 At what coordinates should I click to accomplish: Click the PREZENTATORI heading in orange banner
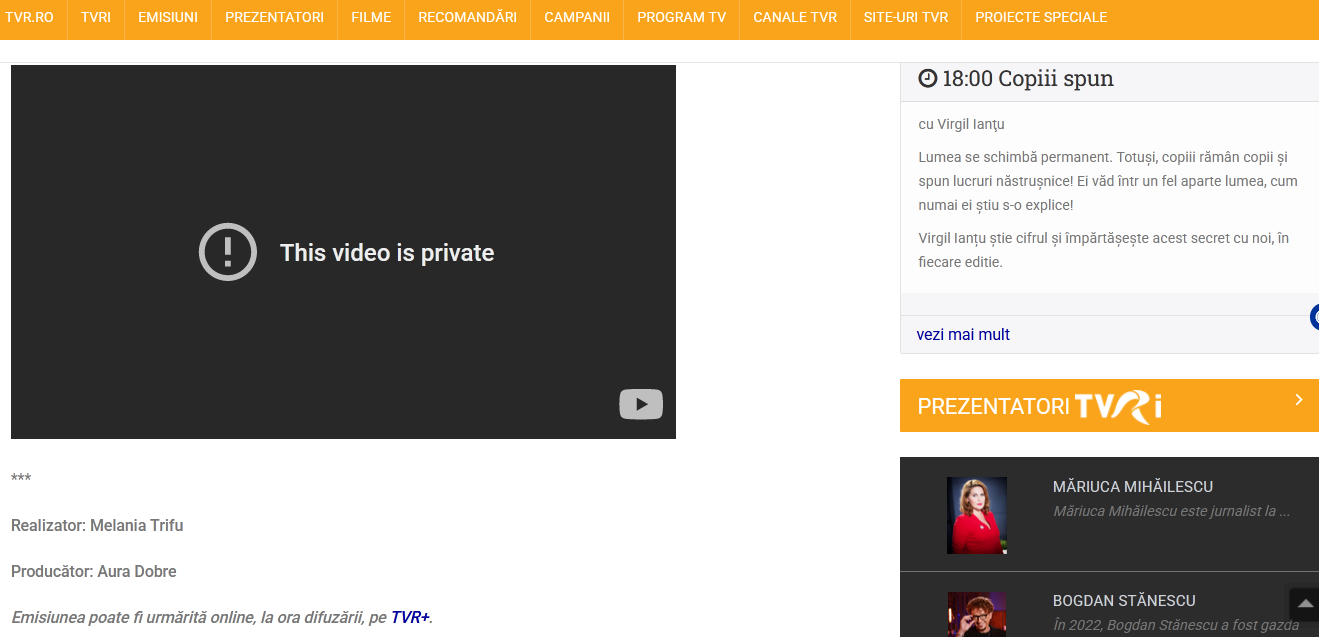pos(994,406)
